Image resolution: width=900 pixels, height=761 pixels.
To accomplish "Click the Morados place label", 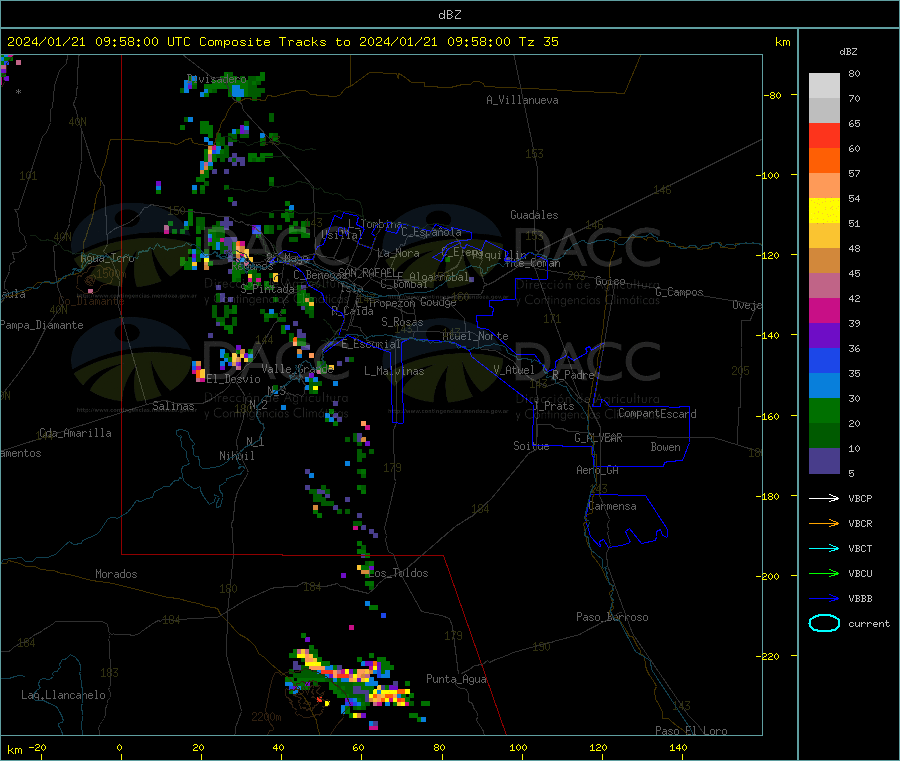I will [116, 574].
